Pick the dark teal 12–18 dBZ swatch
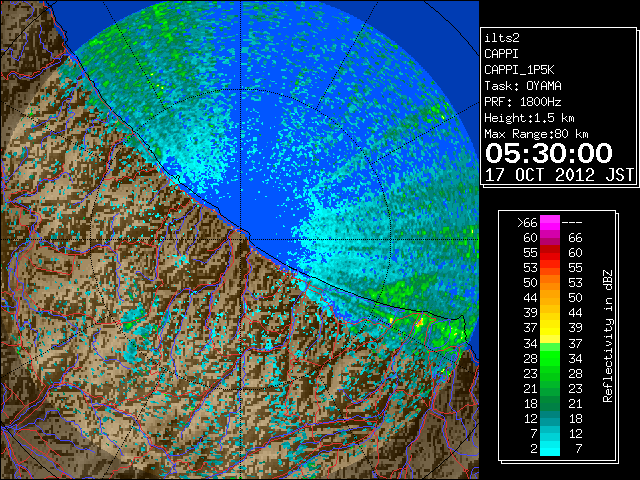The width and height of the screenshot is (640, 480). click(550, 418)
